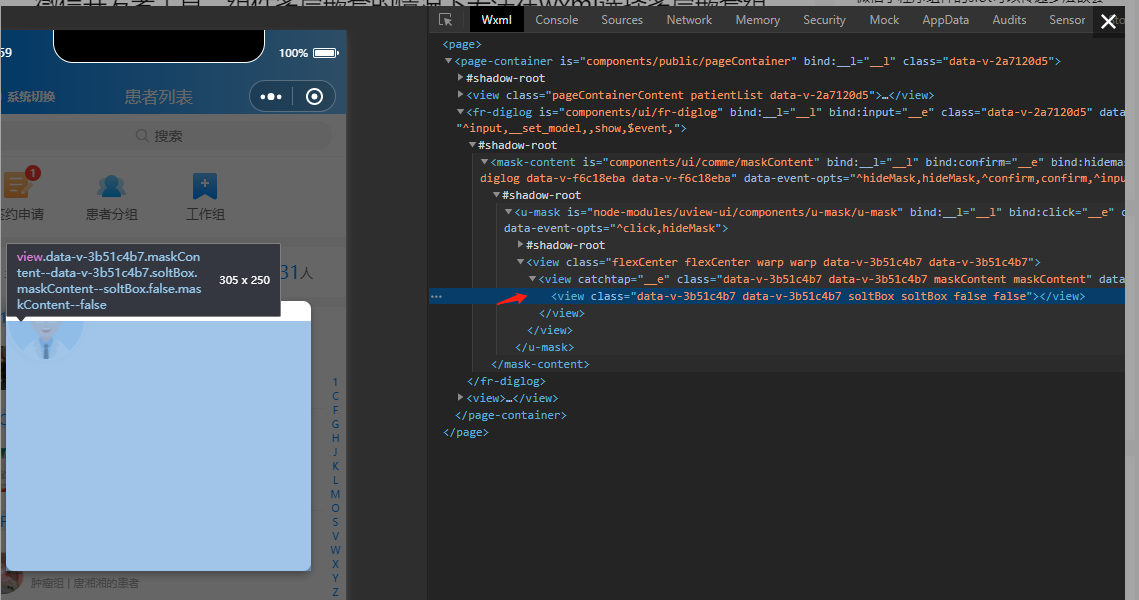Switch to the Console tab
This screenshot has height=600, width=1139.
tap(556, 20)
